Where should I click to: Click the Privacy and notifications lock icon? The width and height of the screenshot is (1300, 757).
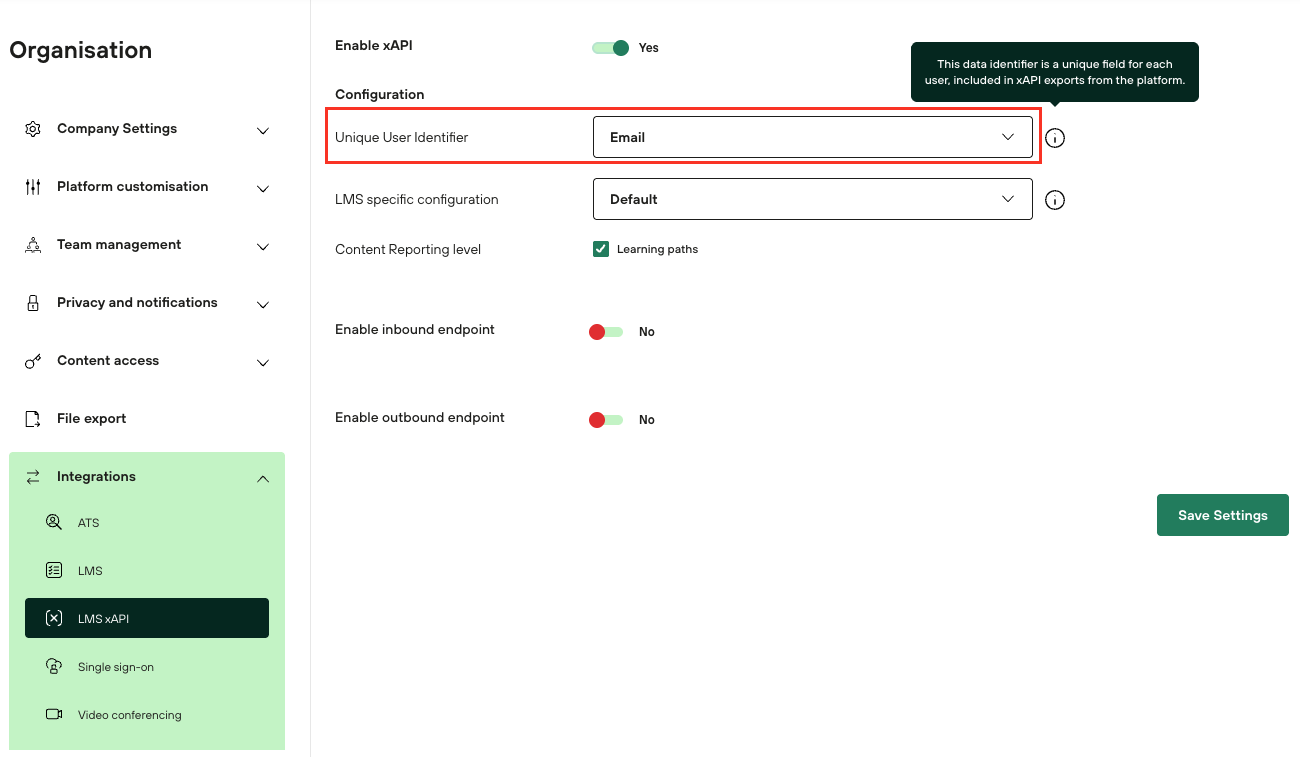click(33, 303)
